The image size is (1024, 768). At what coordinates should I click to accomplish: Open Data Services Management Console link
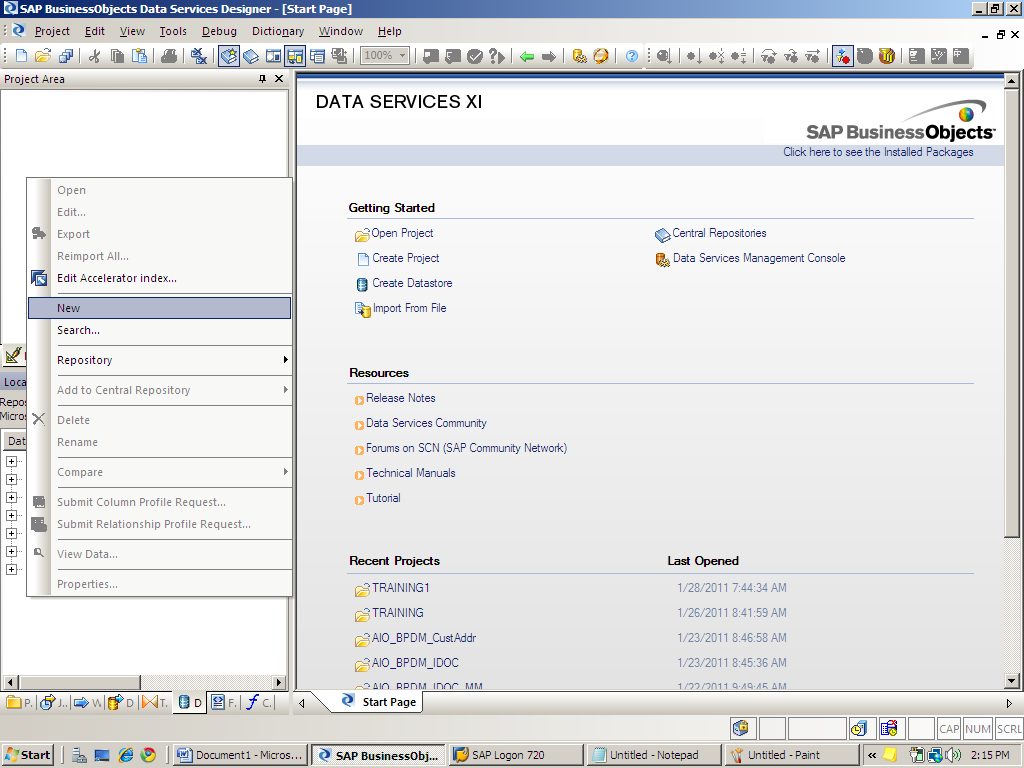(x=759, y=258)
